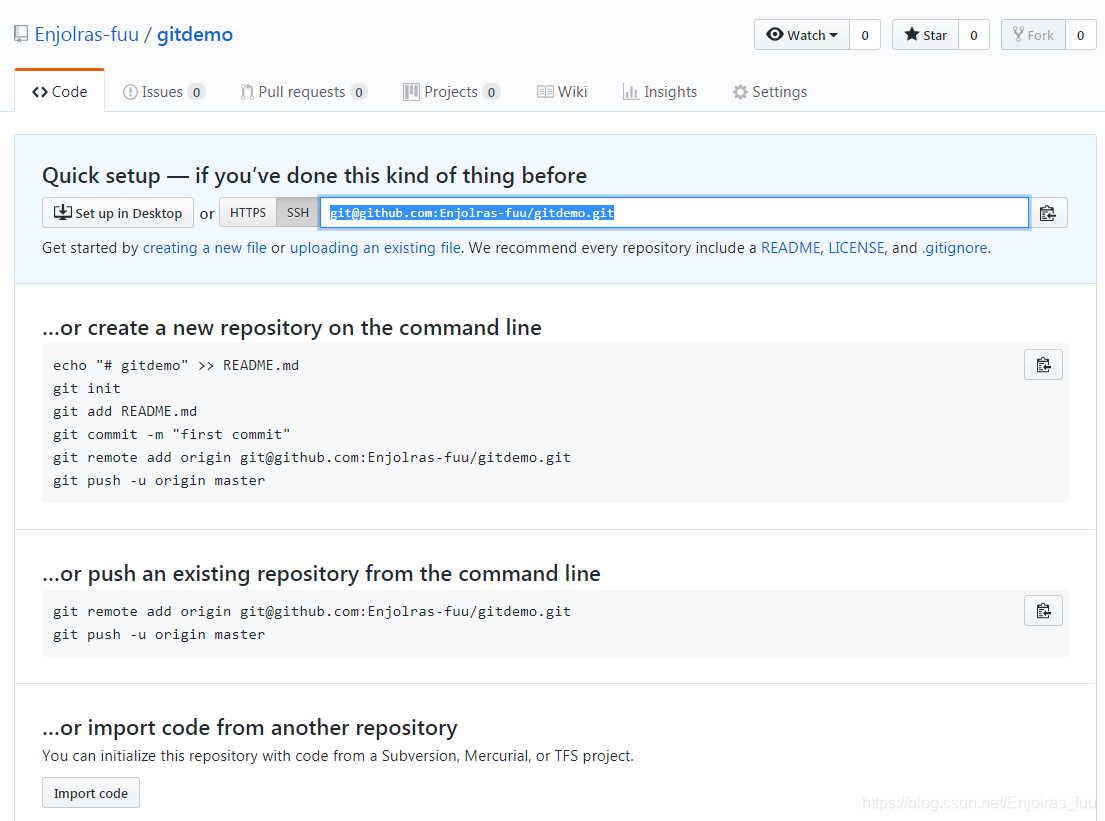The image size is (1105, 821).
Task: Click '…or create a new repository' heading
Action: (292, 328)
